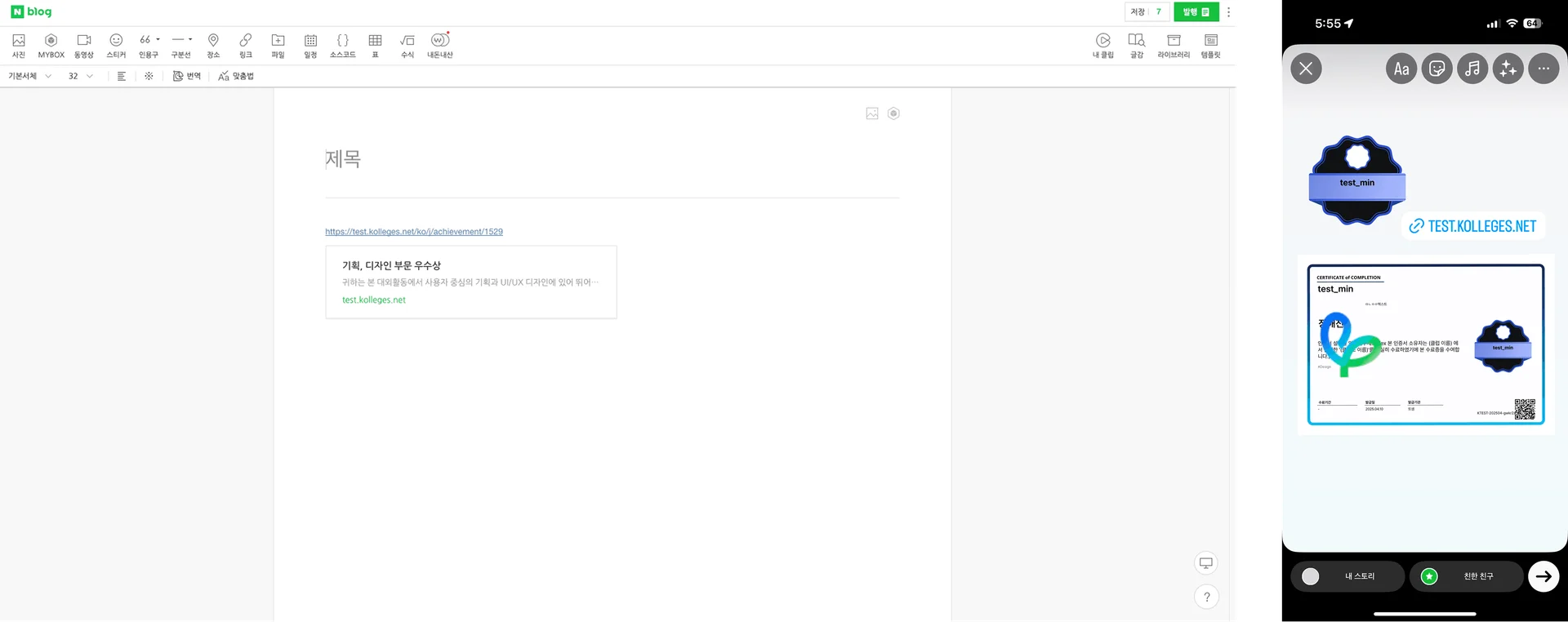1568x622 pixels.
Task: Tap the test_min badge sticker at top
Action: 1357,180
